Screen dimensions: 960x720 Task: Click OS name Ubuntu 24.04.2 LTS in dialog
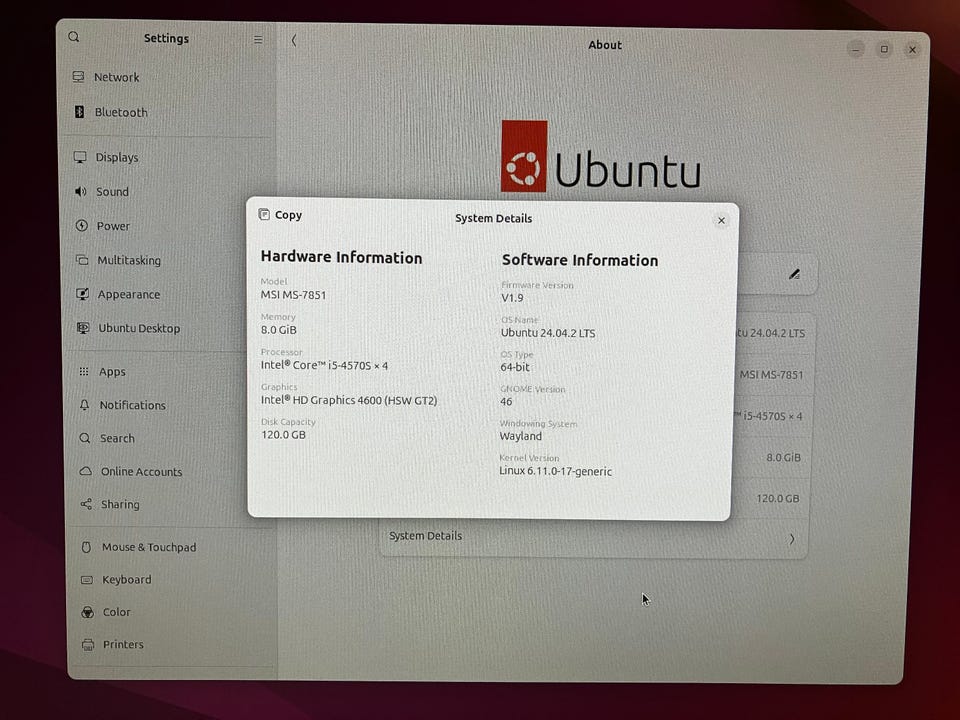pos(548,333)
